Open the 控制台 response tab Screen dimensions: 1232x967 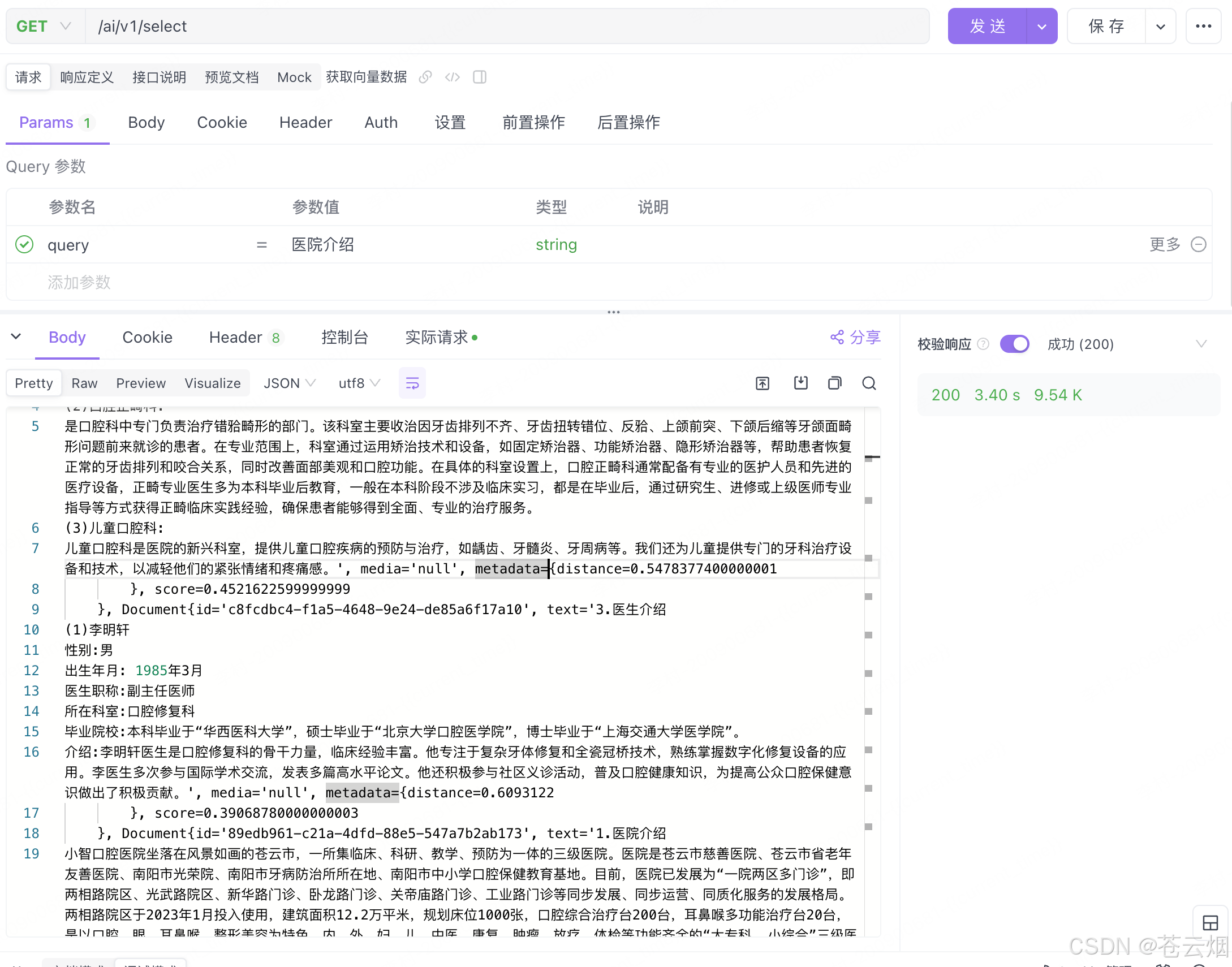pos(344,338)
